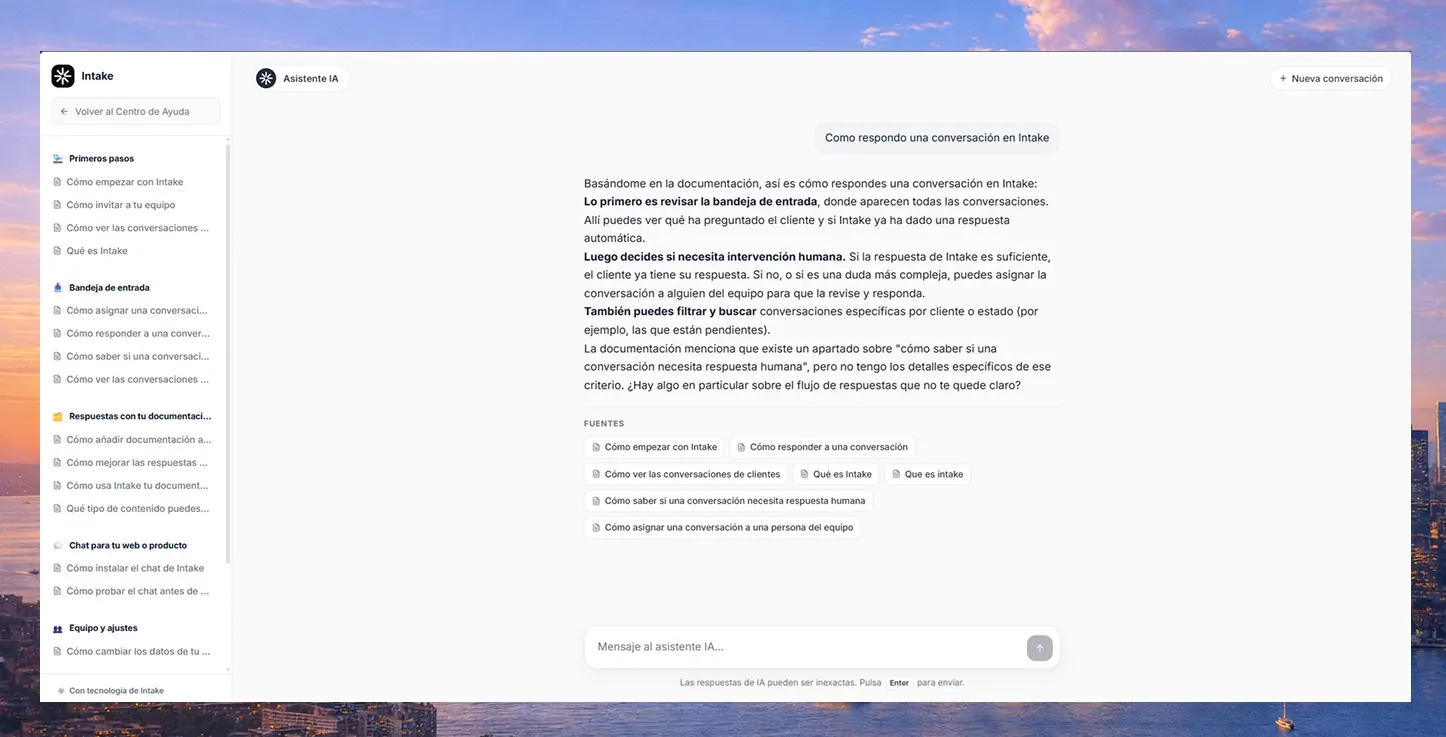Open Cómo ver las conversaciones under Primeros pasos
Viewport: 1446px width, 737px height.
138,228
